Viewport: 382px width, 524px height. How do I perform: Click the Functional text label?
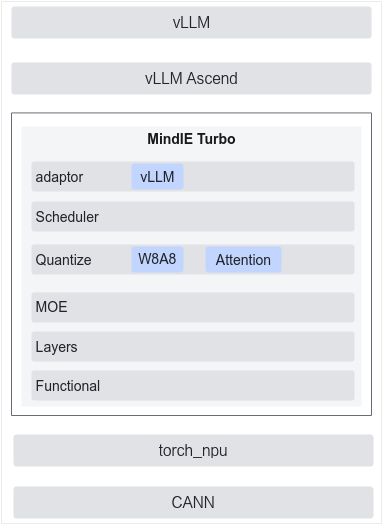[68, 386]
